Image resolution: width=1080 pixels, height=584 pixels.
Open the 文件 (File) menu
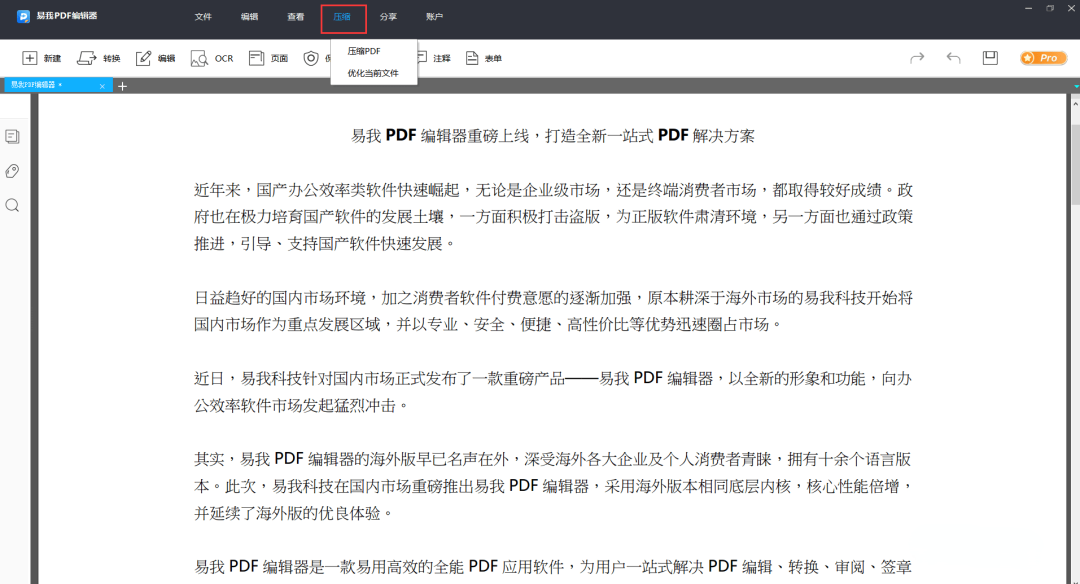(203, 17)
